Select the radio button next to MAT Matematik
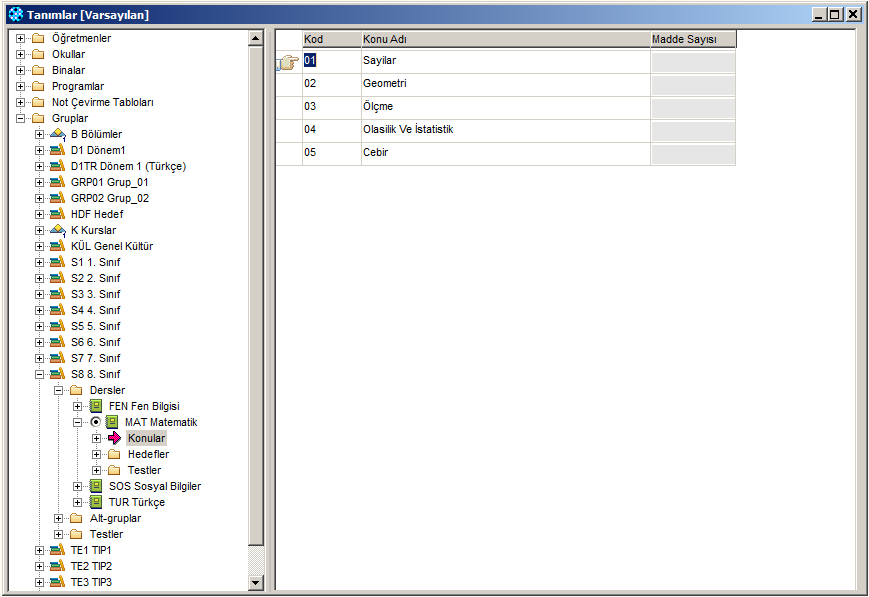Viewport: 869px width, 597px height. pos(95,422)
